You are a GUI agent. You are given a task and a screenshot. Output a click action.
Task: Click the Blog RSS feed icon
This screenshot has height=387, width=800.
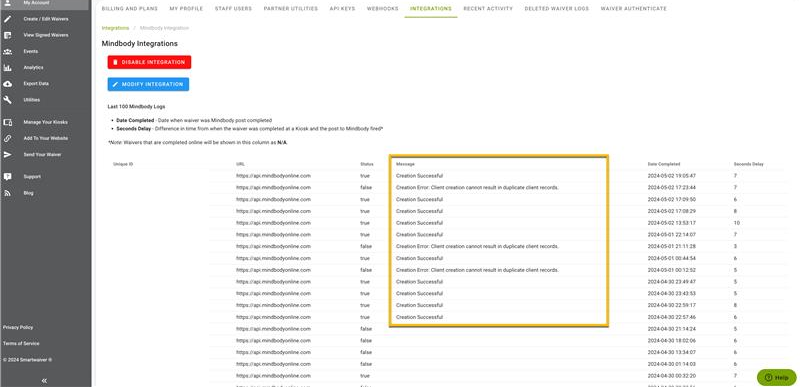tap(8, 193)
